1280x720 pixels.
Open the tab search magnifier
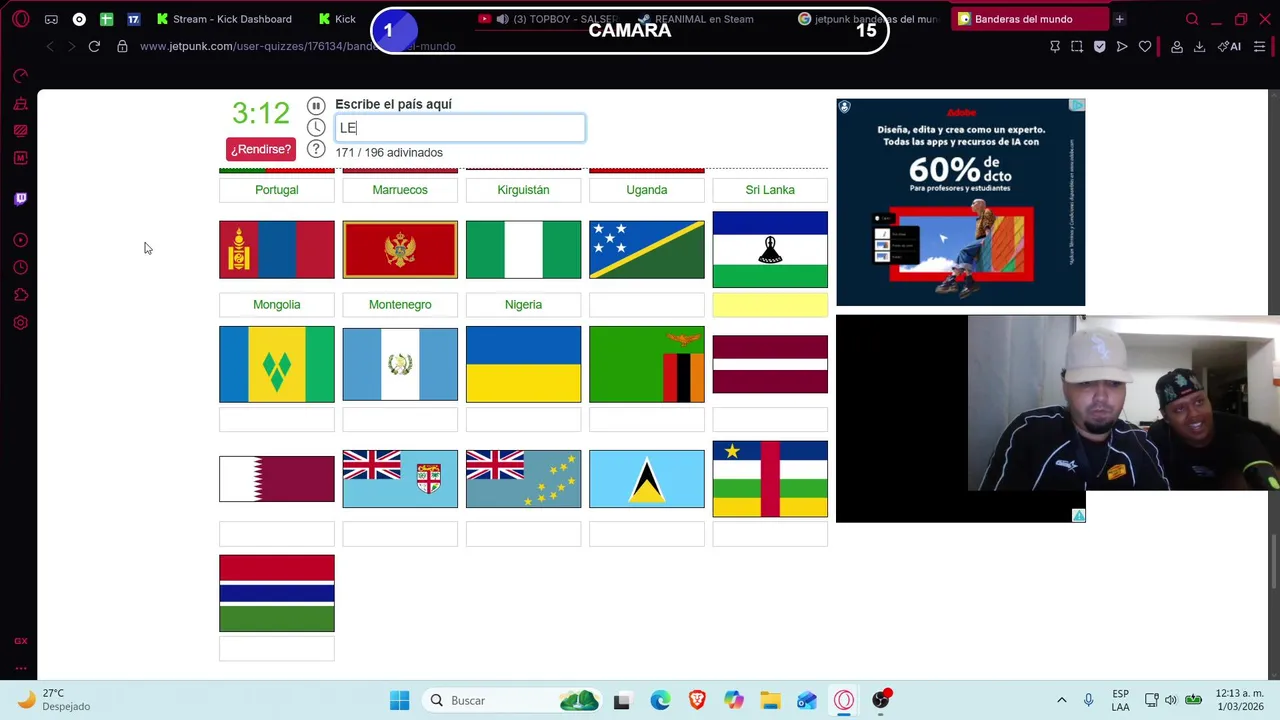pyautogui.click(x=1192, y=19)
